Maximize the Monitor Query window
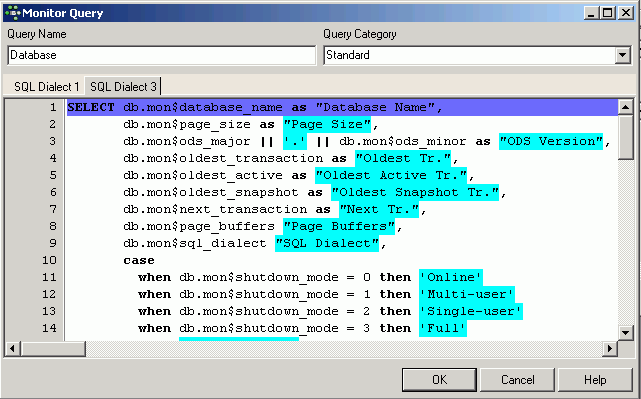The width and height of the screenshot is (641, 399). point(607,13)
